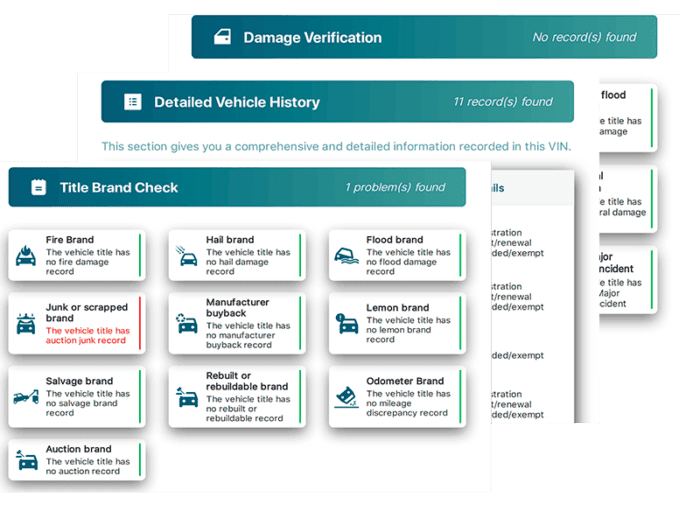Open the Junk or scrapped brand card
Viewport: 700px width, 525px height.
(77, 324)
